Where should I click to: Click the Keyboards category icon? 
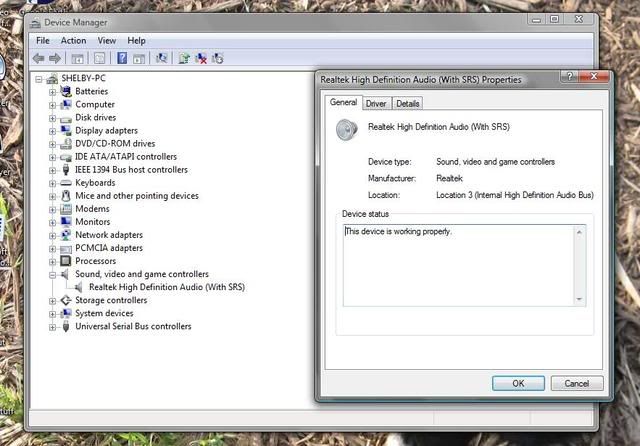(x=66, y=183)
